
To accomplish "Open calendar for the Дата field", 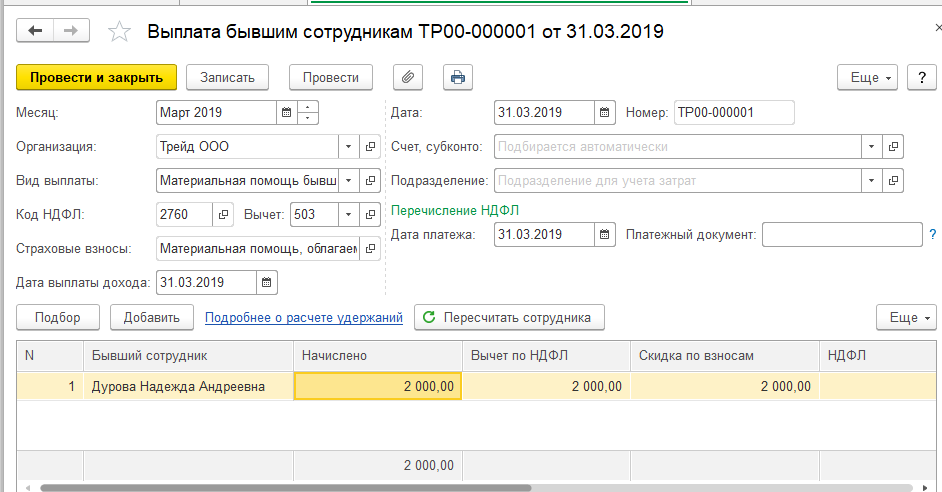I will point(604,112).
